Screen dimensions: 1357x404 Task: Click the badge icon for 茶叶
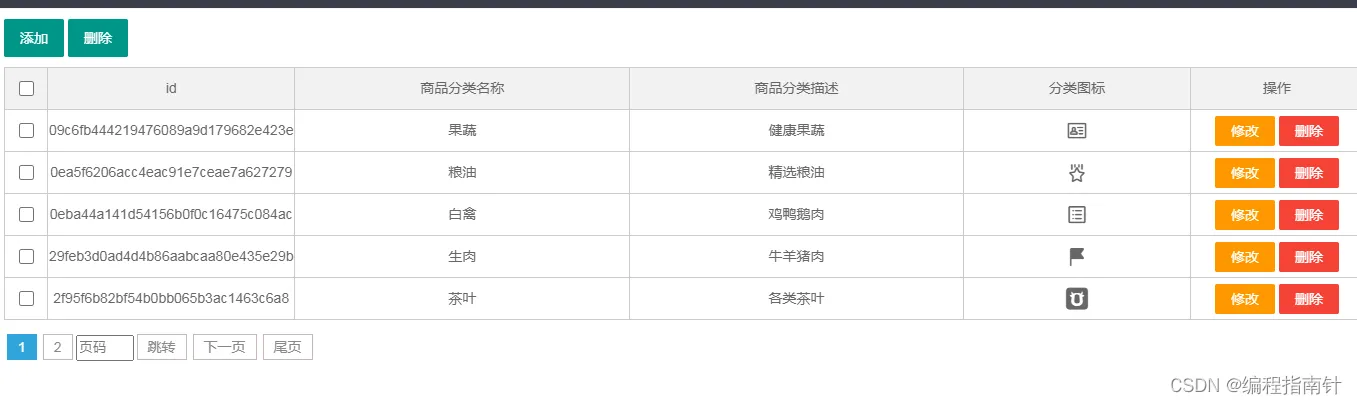(1076, 299)
